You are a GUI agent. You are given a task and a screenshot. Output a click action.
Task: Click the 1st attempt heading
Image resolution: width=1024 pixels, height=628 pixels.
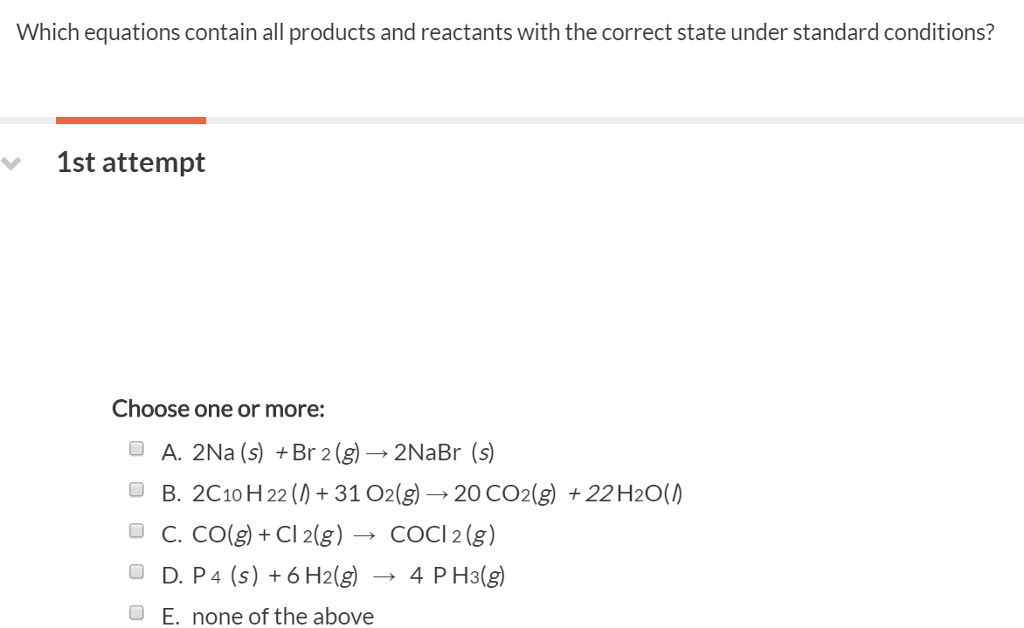[x=130, y=162]
